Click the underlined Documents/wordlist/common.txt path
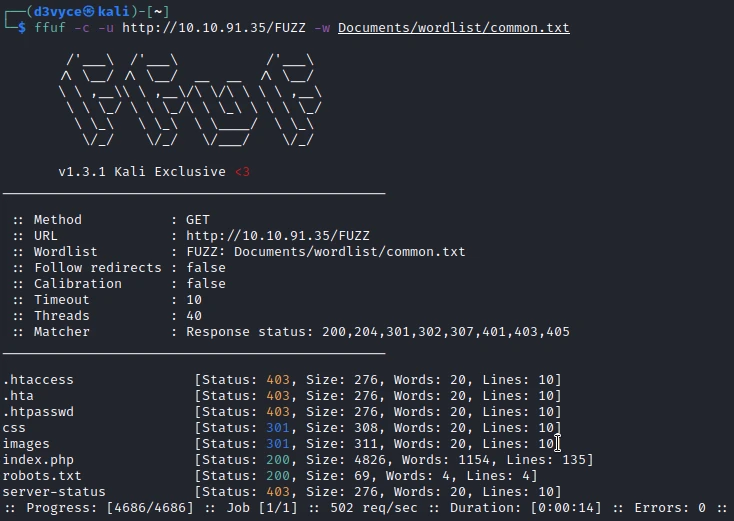The width and height of the screenshot is (734, 521). pyautogui.click(x=453, y=28)
